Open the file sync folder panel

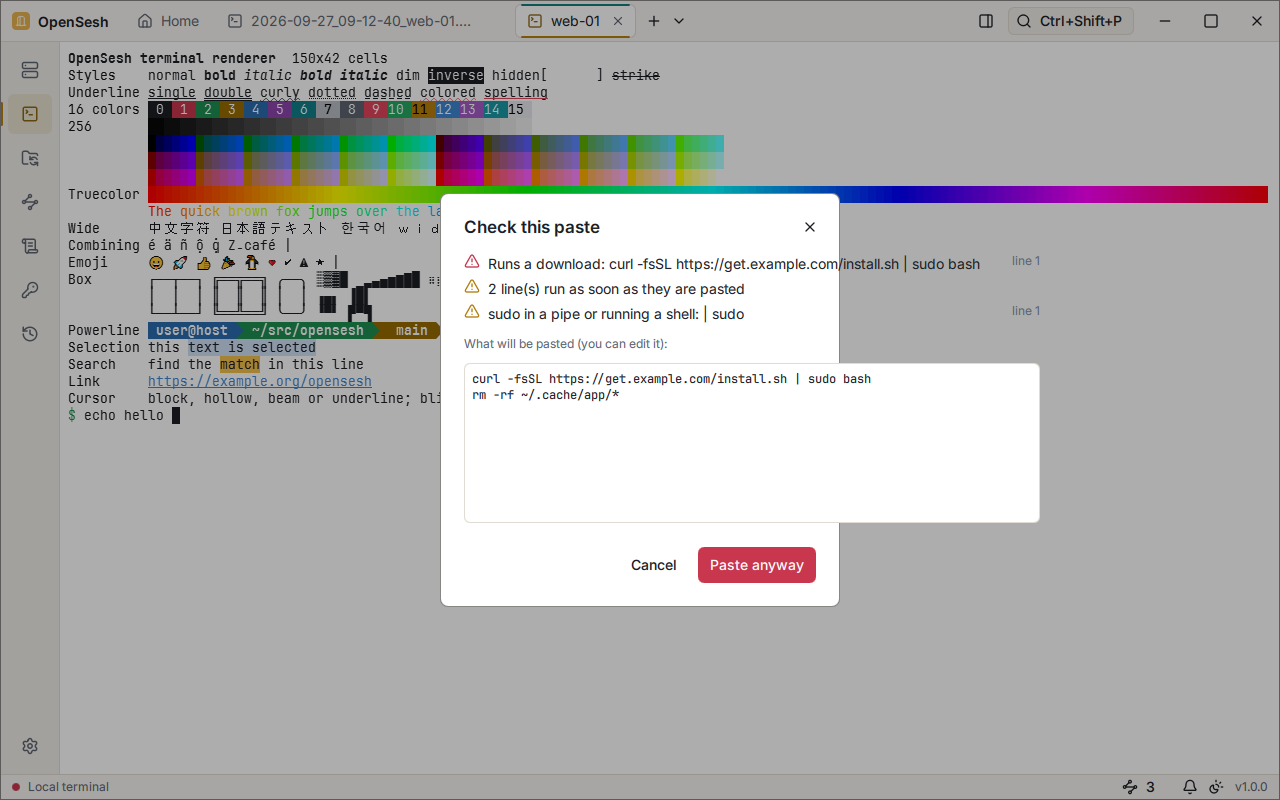[x=30, y=158]
